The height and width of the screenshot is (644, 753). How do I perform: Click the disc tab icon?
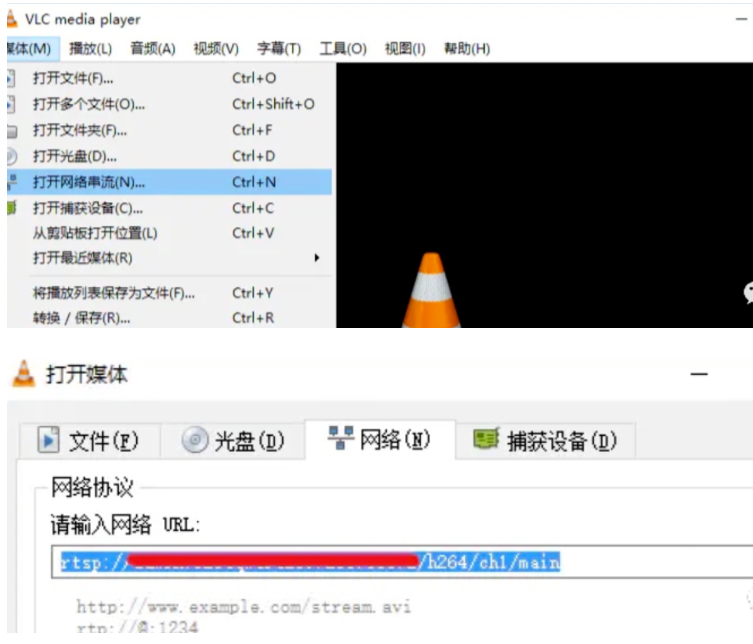point(195,441)
